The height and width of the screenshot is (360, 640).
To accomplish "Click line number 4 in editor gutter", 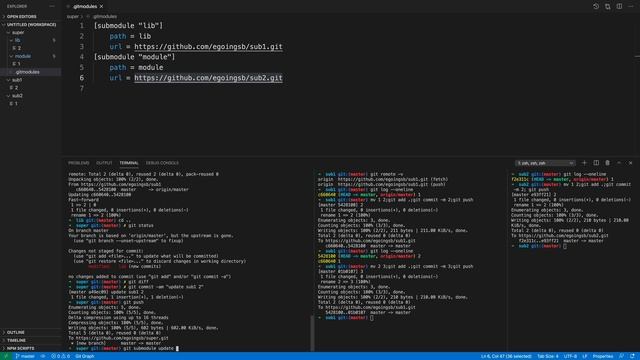I will [x=82, y=57].
